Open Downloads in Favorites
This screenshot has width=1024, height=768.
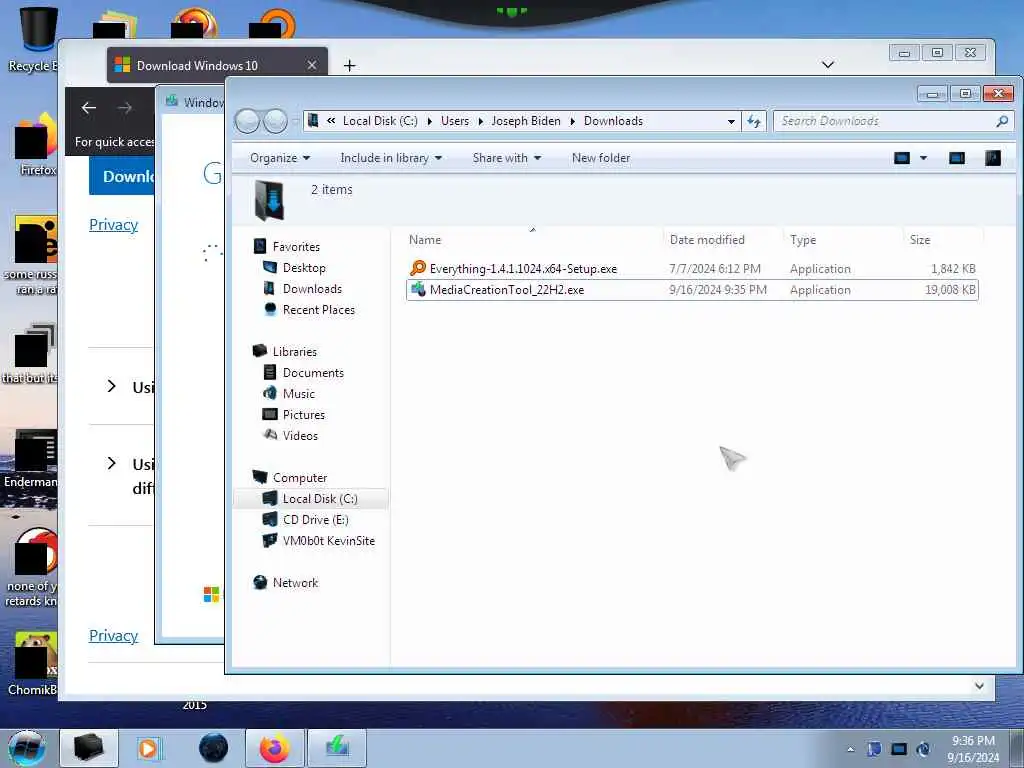point(312,289)
